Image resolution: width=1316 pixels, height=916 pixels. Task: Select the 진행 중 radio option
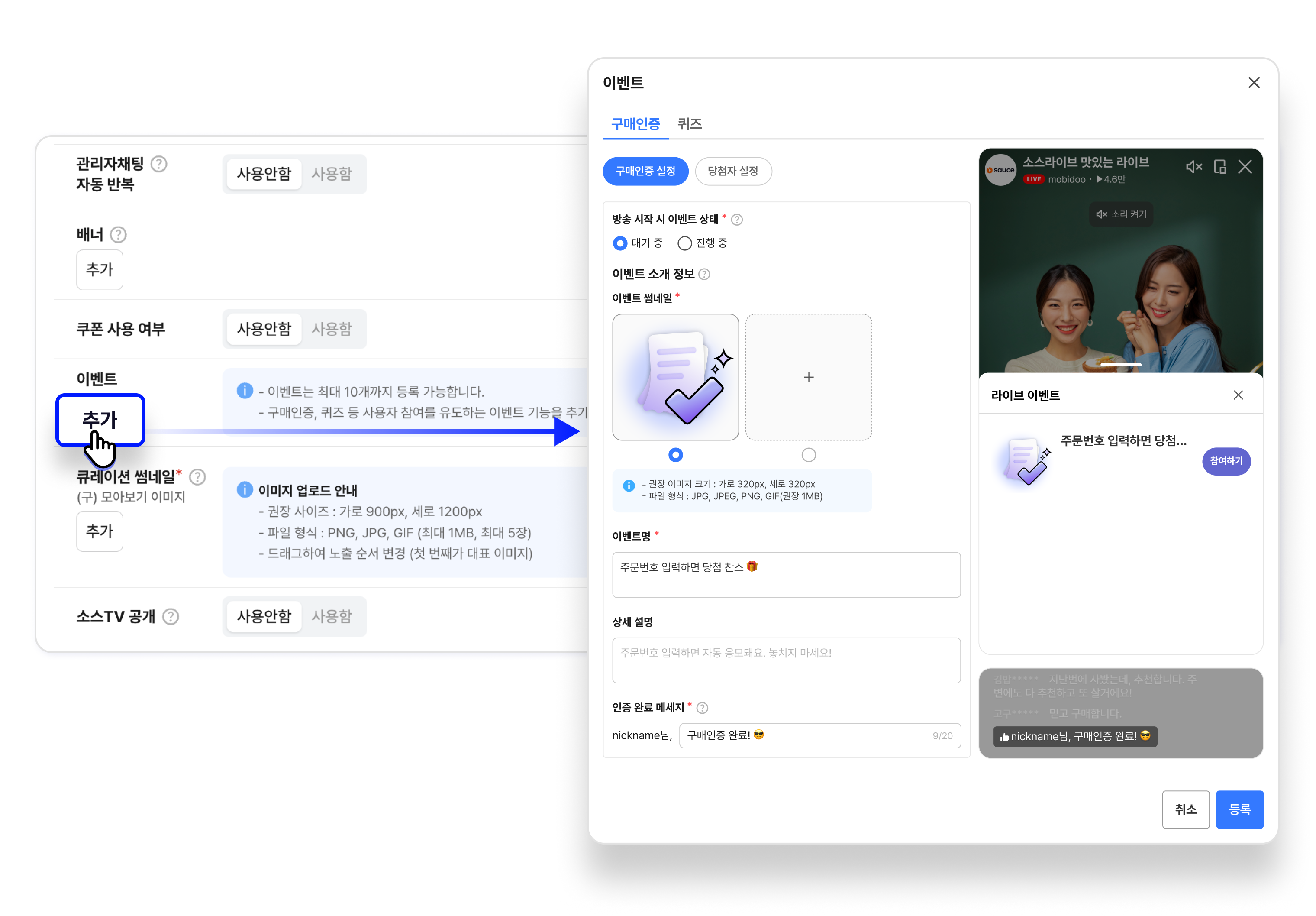(x=684, y=243)
